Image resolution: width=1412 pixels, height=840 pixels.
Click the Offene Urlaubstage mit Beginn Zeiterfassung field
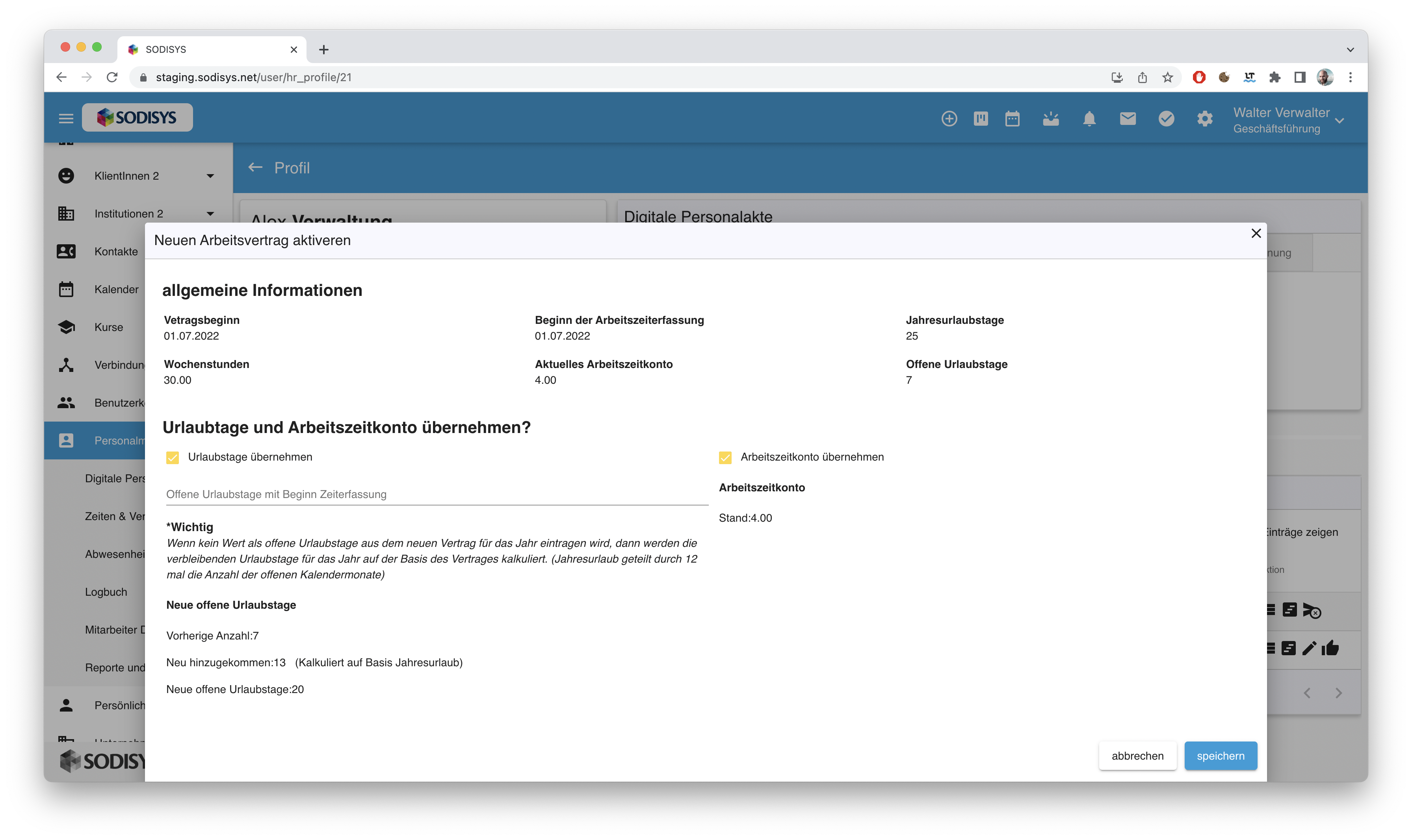(437, 494)
